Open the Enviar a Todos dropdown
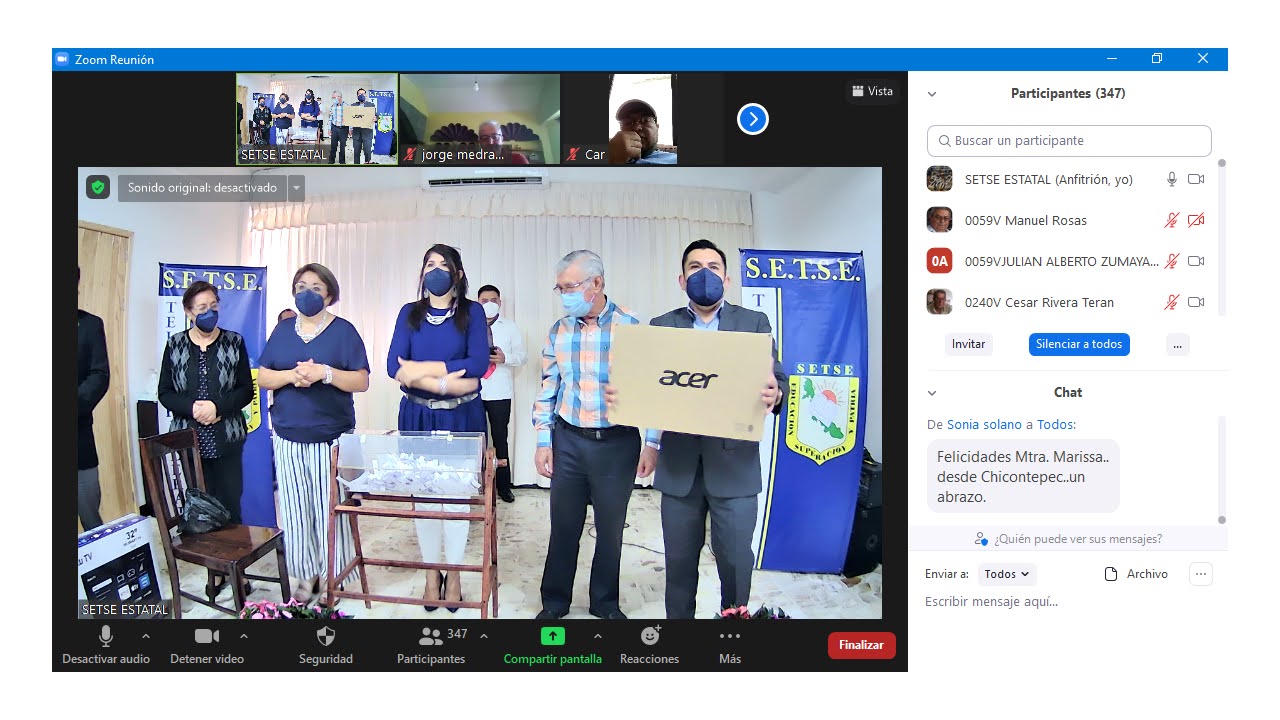This screenshot has height=720, width=1280. pyautogui.click(x=1006, y=574)
